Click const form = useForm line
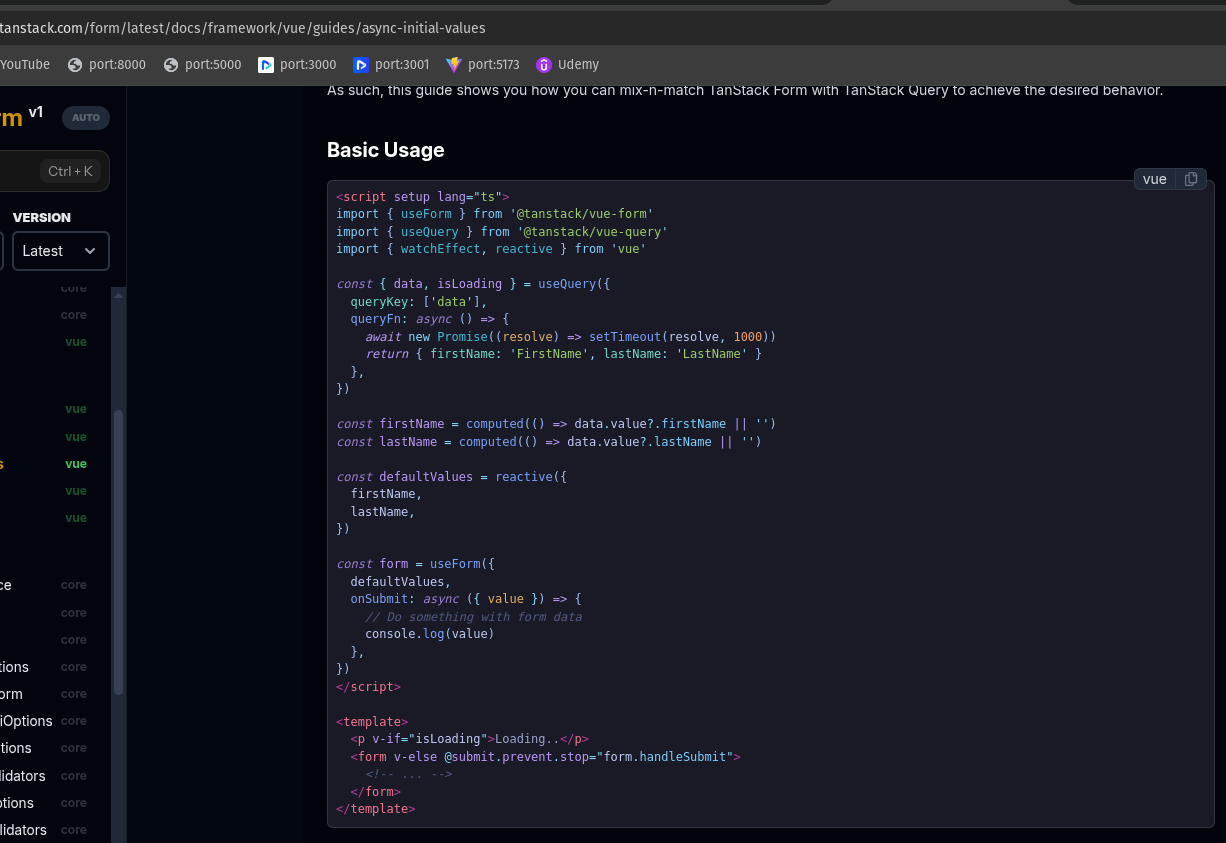The width and height of the screenshot is (1226, 843). (416, 564)
